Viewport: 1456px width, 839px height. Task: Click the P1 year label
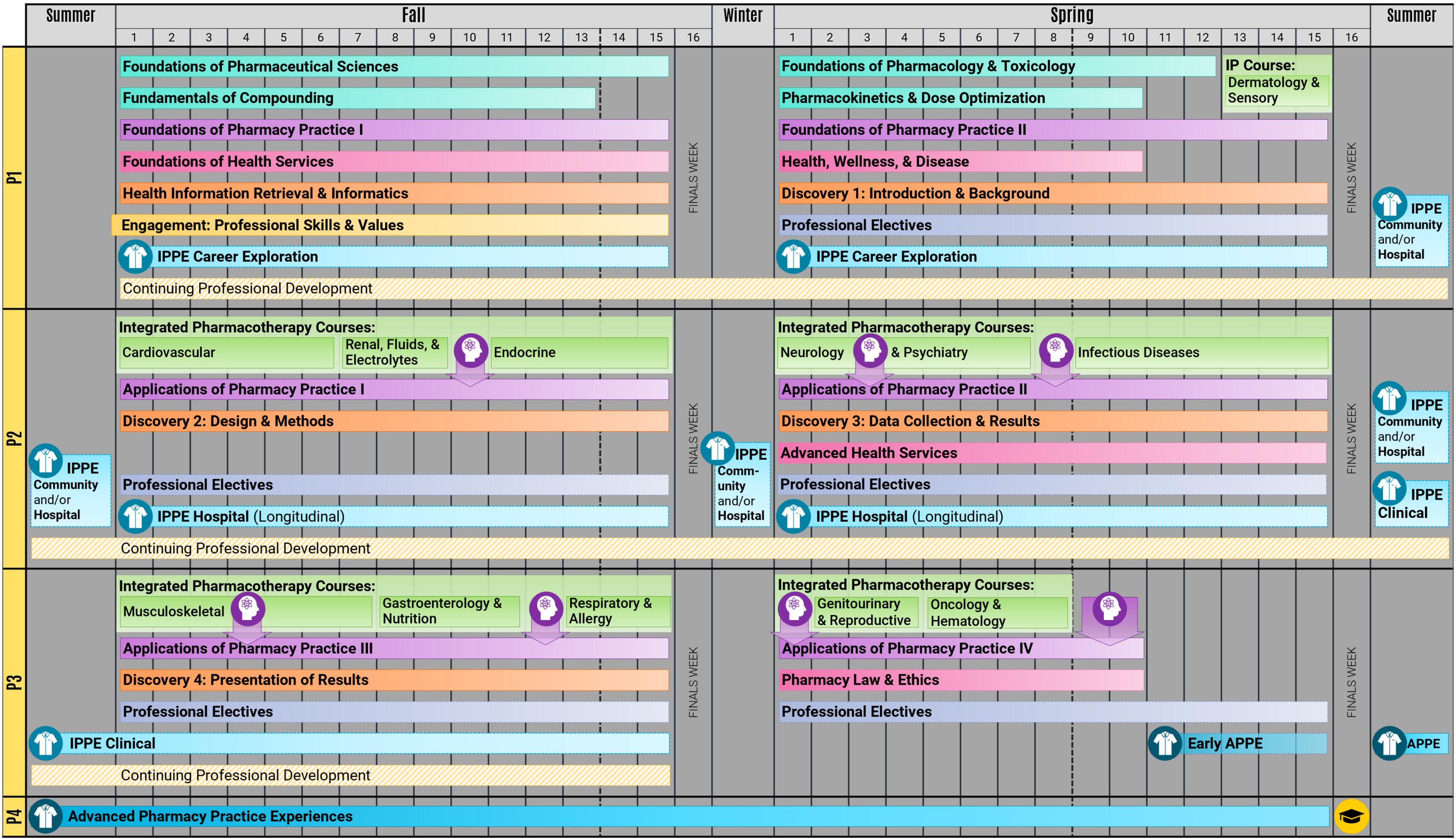click(x=14, y=178)
